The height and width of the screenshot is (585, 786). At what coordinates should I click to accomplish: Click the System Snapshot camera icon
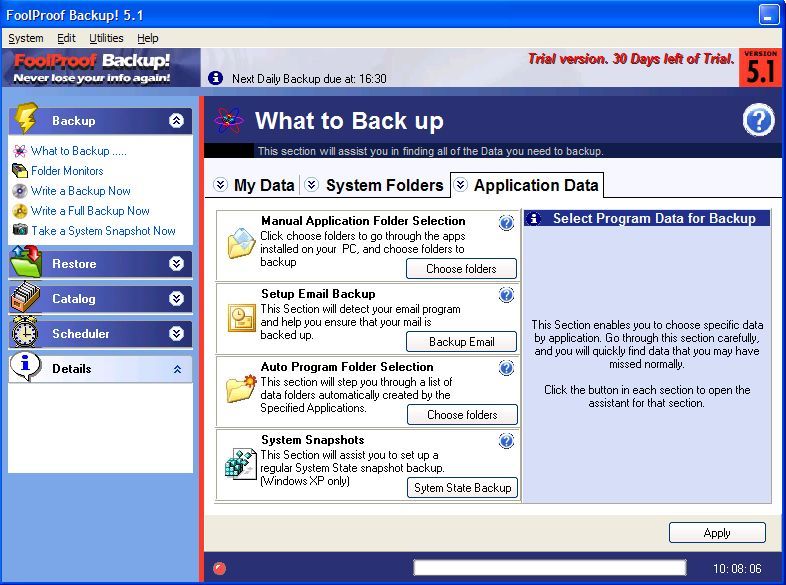tap(20, 230)
